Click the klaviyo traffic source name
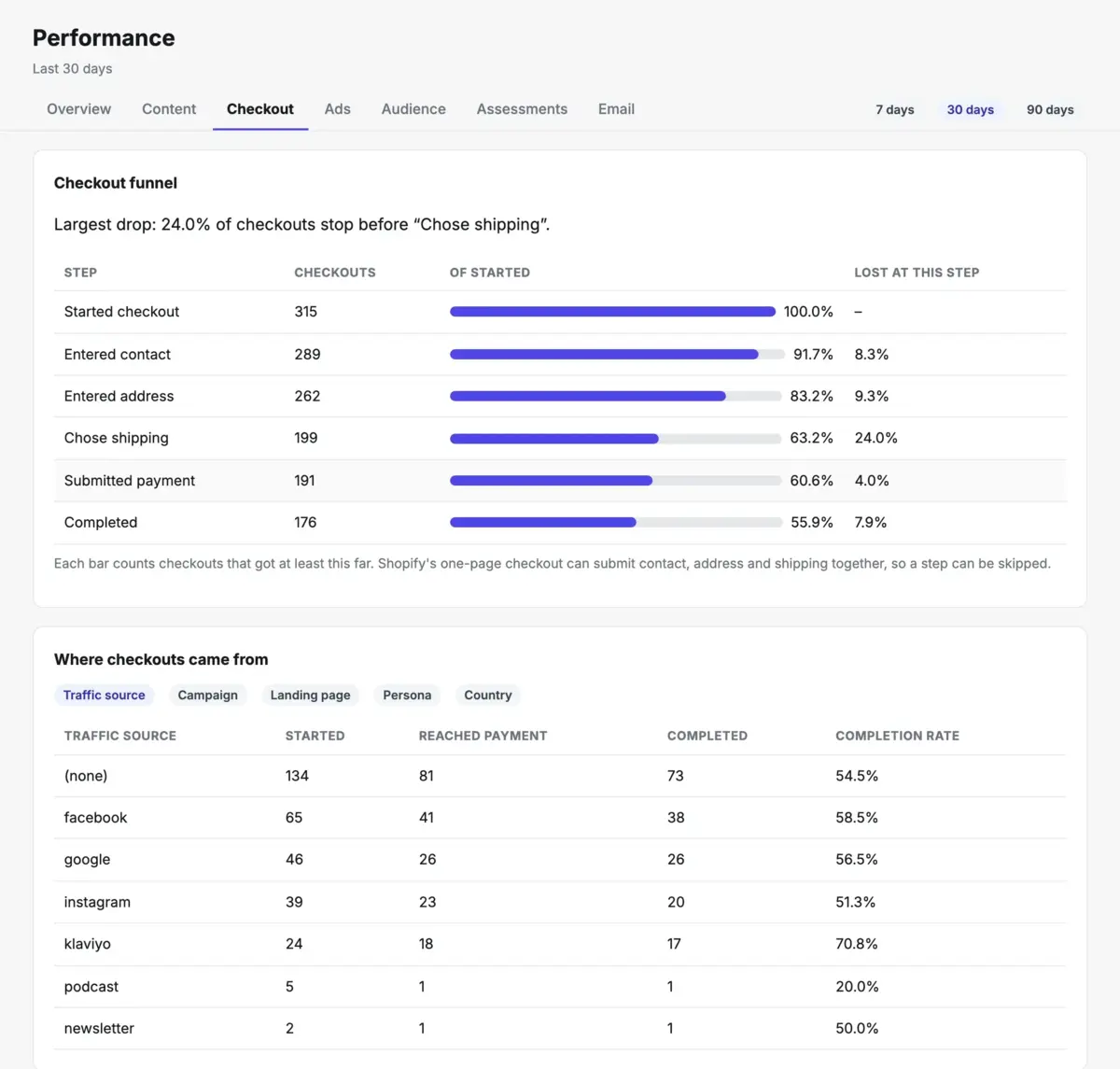The width and height of the screenshot is (1120, 1069). [x=88, y=944]
